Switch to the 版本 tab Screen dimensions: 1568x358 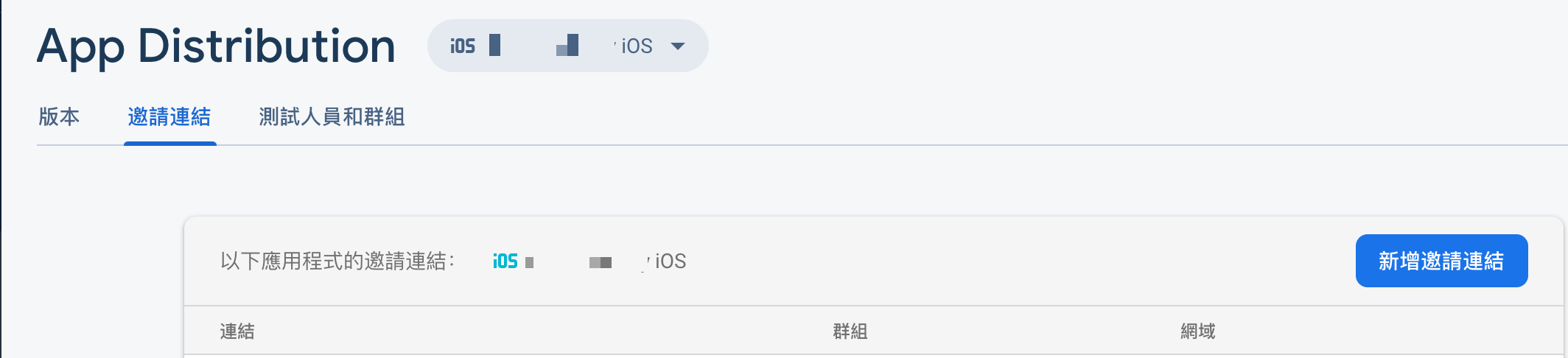tap(59, 116)
